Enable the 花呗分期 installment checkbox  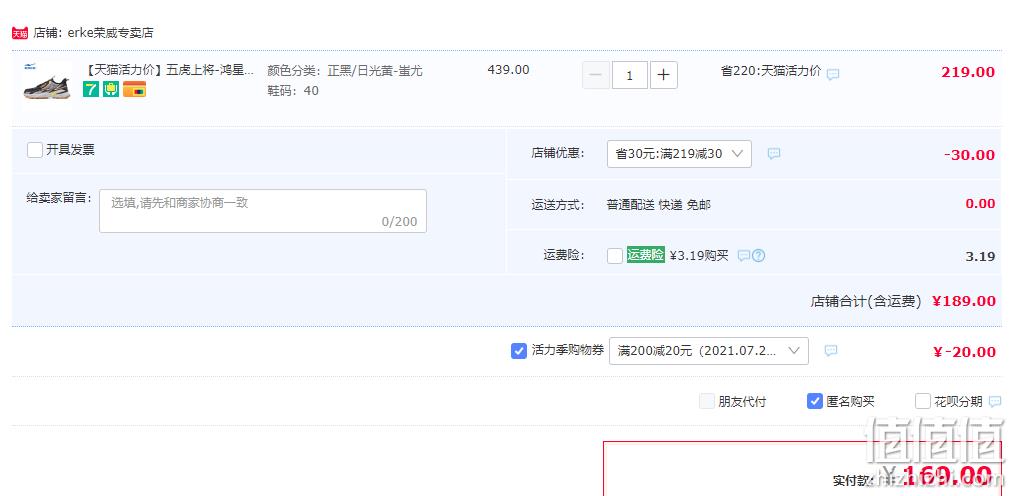[x=923, y=402]
